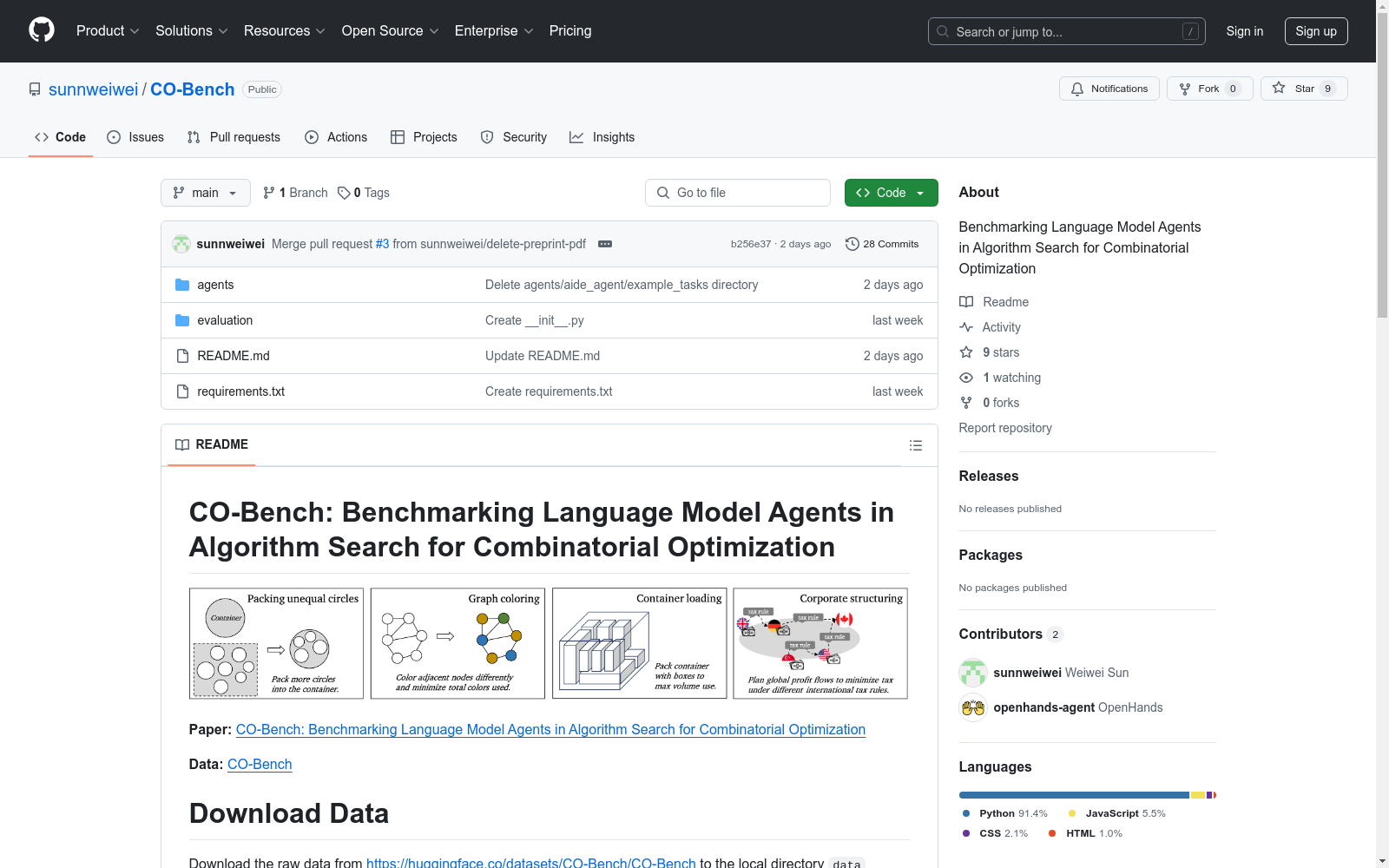Open the CO-Bench repository name link

tap(193, 89)
